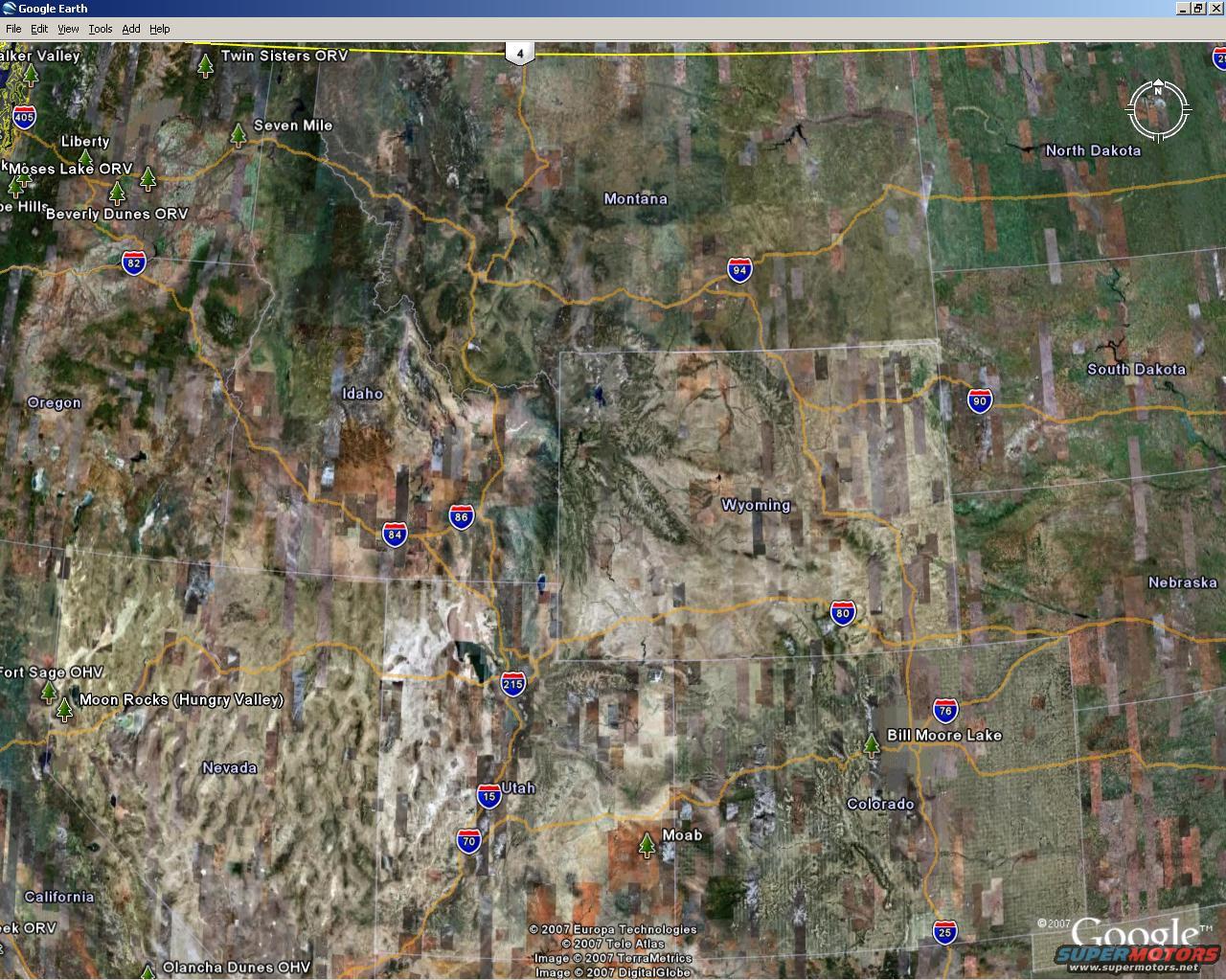Open the Add menu

pyautogui.click(x=131, y=29)
